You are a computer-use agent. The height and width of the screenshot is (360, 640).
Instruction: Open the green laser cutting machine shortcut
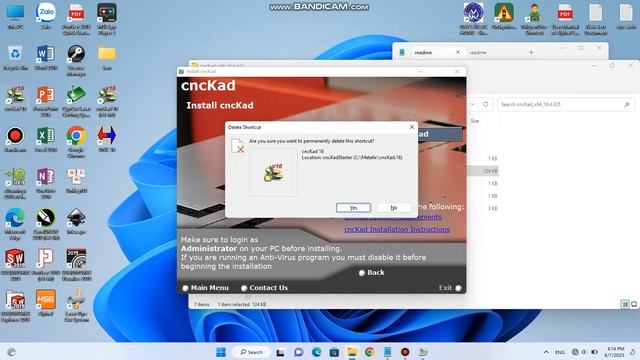click(x=76, y=101)
